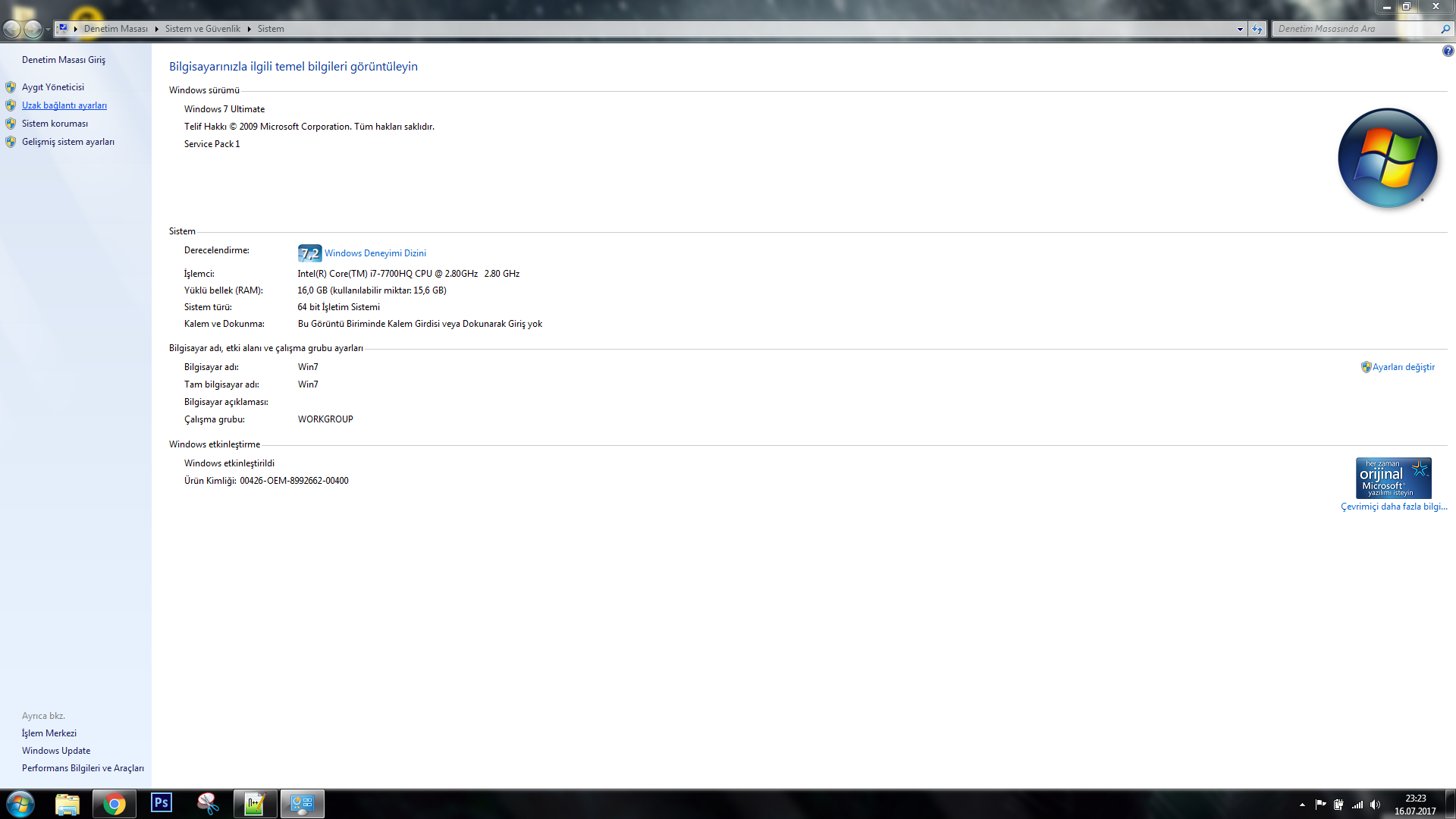Open Windows Deneyimi Dizini link
Screen dimensions: 1456x819
click(x=375, y=253)
